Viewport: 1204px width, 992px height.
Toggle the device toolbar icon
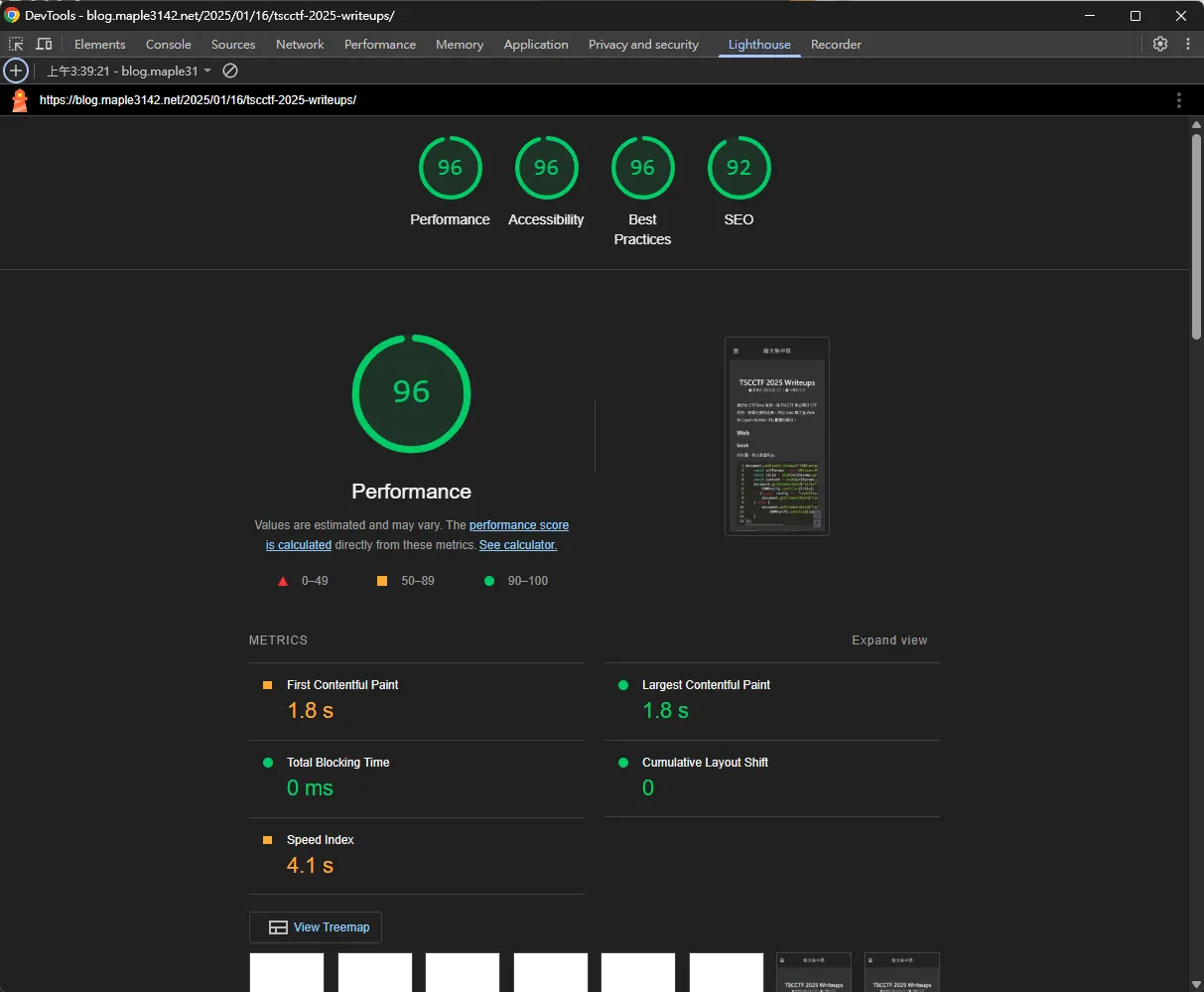(x=44, y=44)
